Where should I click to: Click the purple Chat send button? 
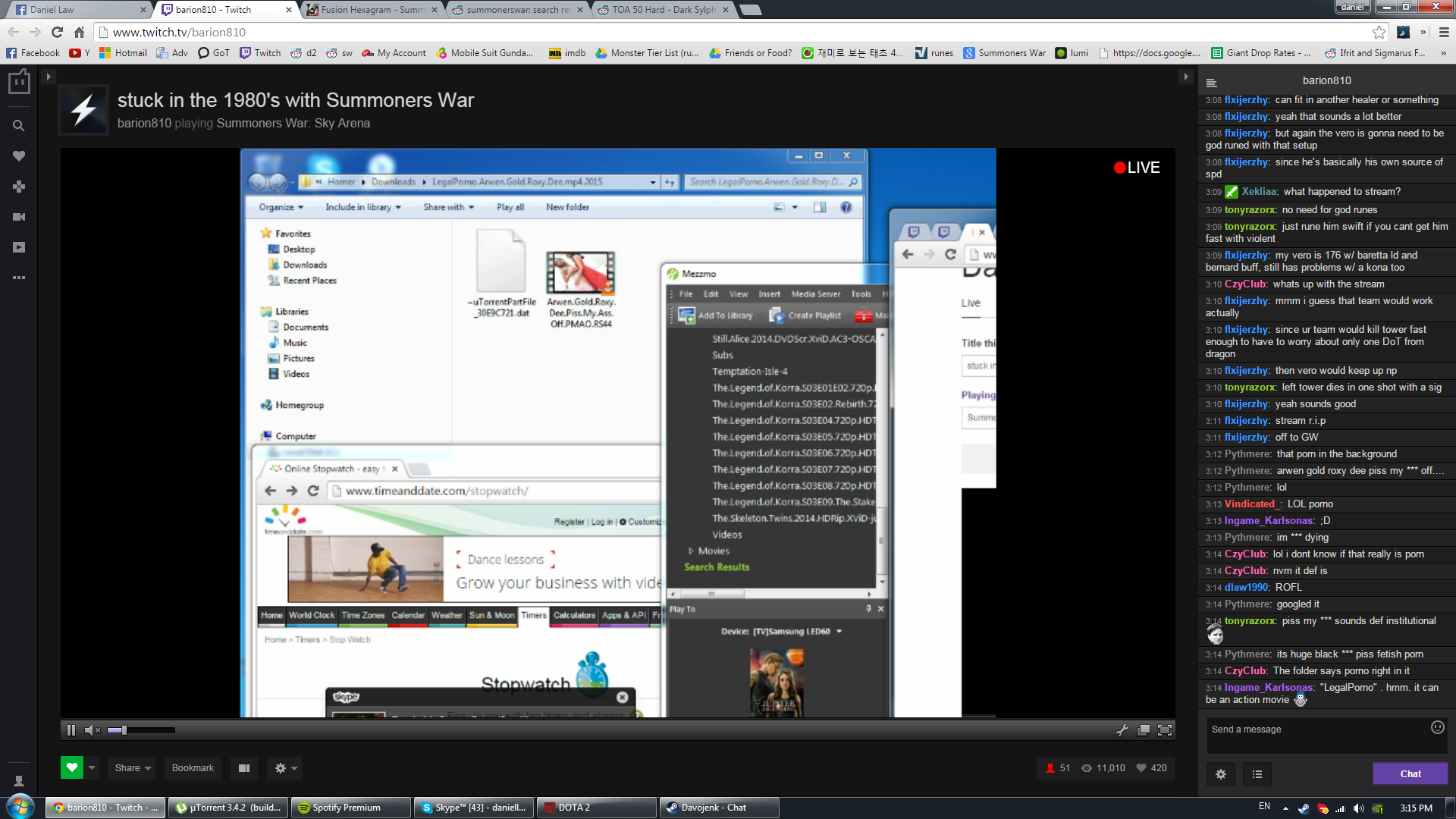pos(1410,774)
